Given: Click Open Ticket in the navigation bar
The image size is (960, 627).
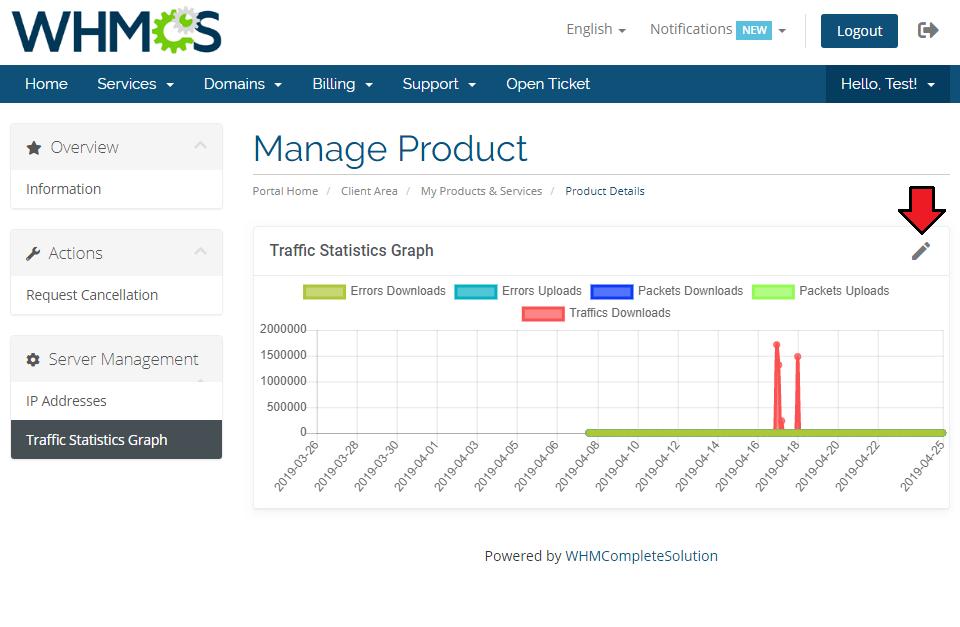Looking at the screenshot, I should pos(548,84).
